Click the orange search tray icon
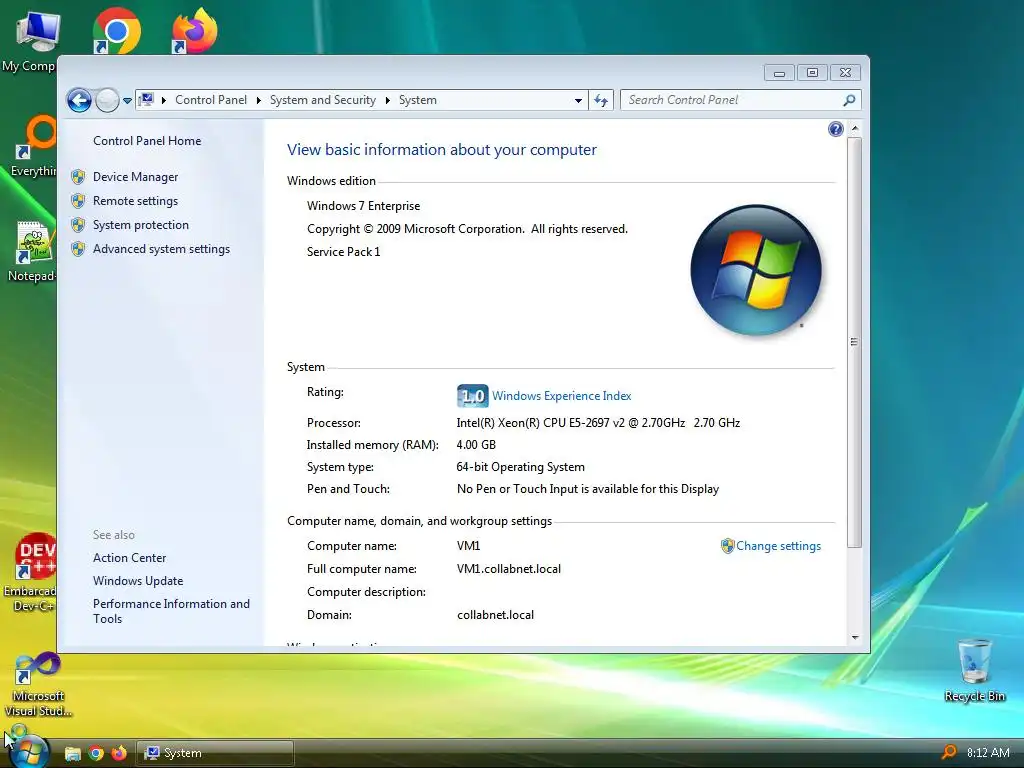Image resolution: width=1024 pixels, height=768 pixels. tap(949, 752)
